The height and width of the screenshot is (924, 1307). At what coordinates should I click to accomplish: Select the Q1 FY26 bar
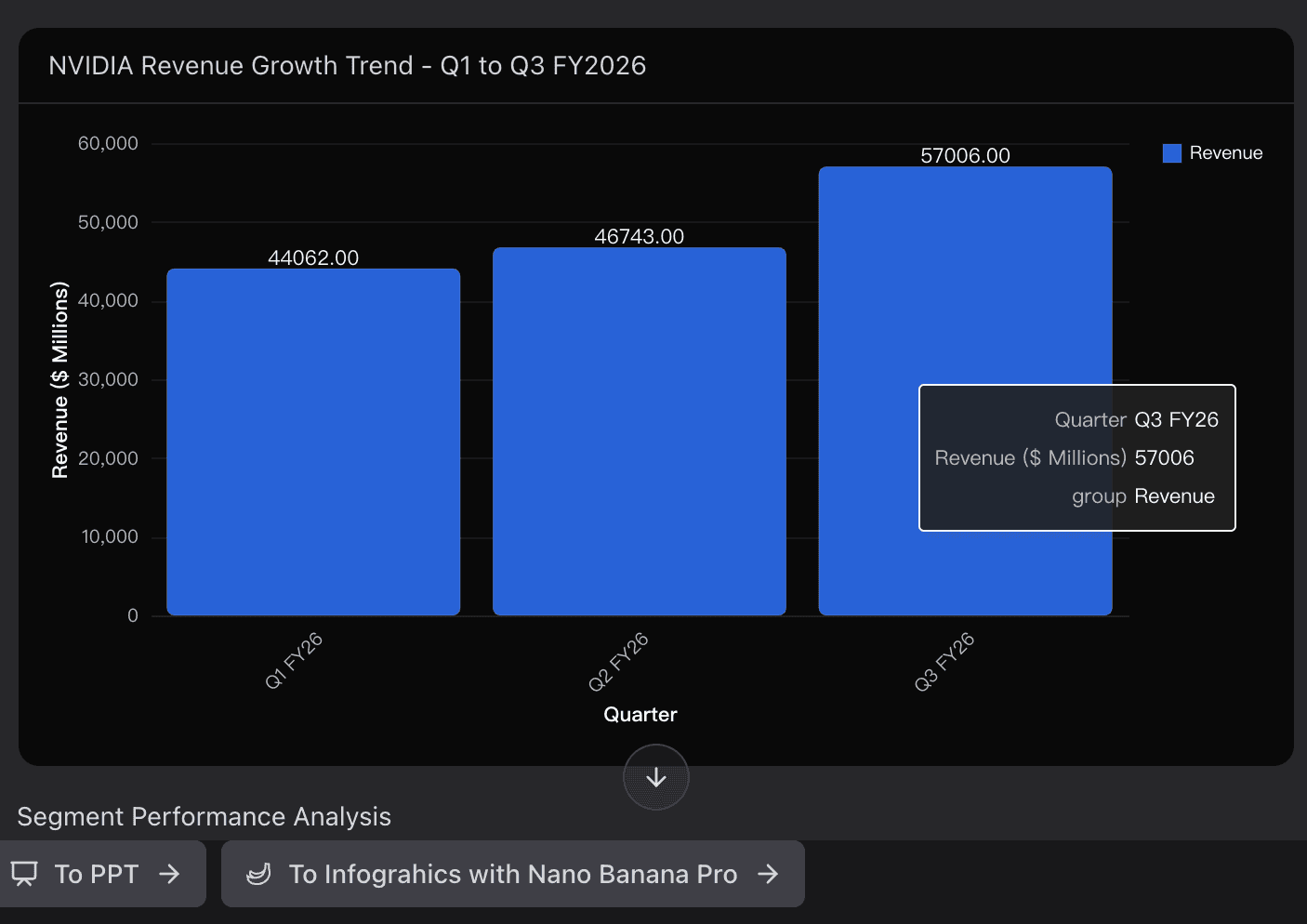click(x=313, y=442)
